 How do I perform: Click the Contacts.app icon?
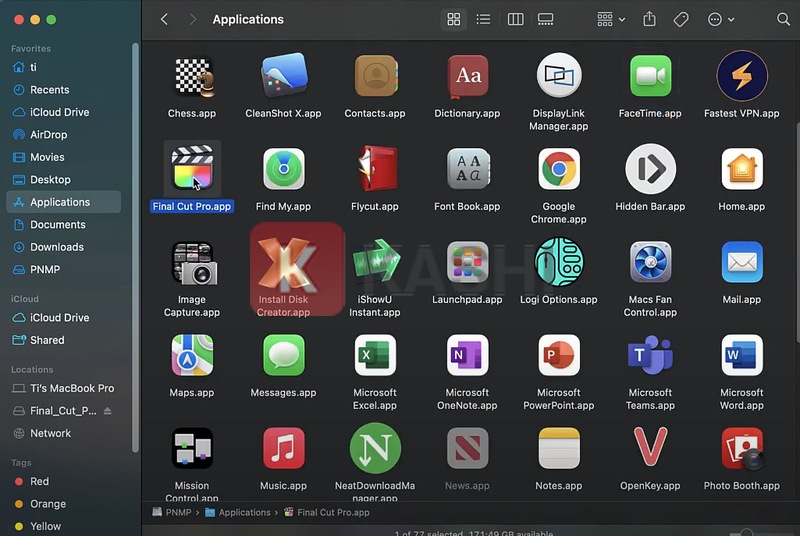click(375, 76)
